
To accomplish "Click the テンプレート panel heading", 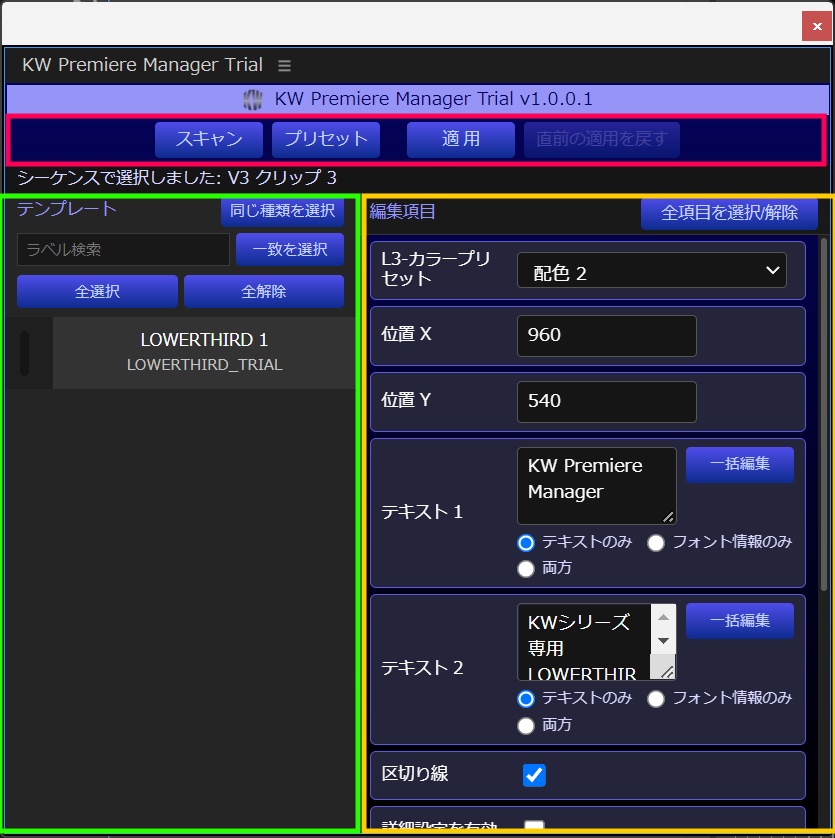I will [66, 209].
